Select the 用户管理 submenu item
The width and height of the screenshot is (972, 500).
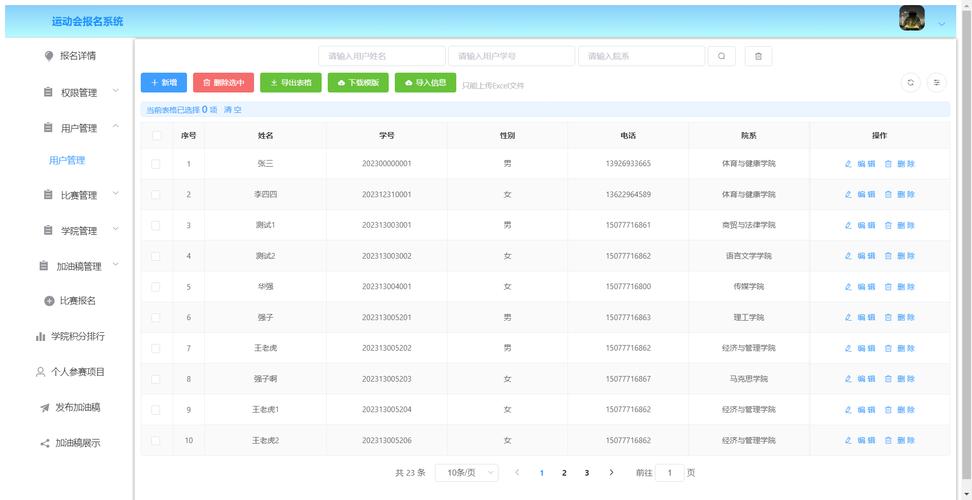pyautogui.click(x=67, y=160)
